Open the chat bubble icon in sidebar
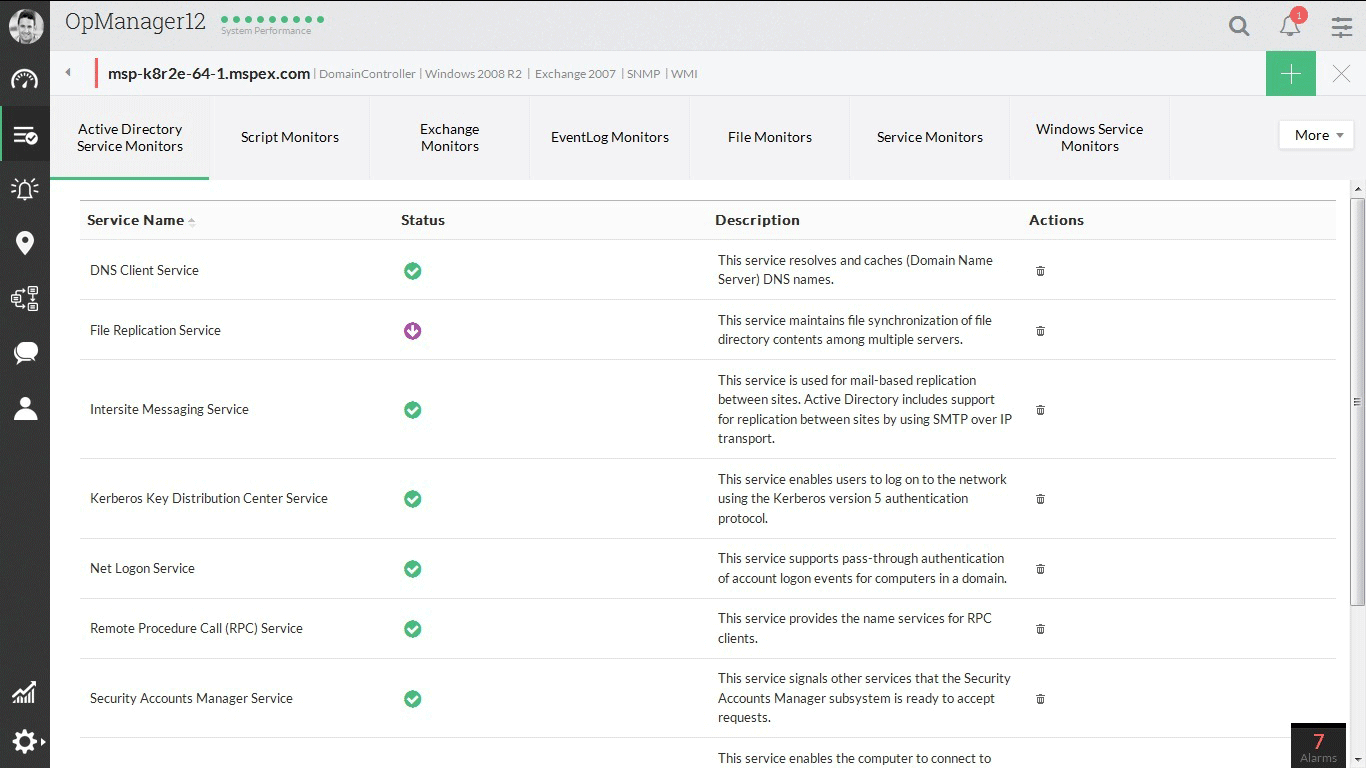The height and width of the screenshot is (768, 1366). pos(25,352)
